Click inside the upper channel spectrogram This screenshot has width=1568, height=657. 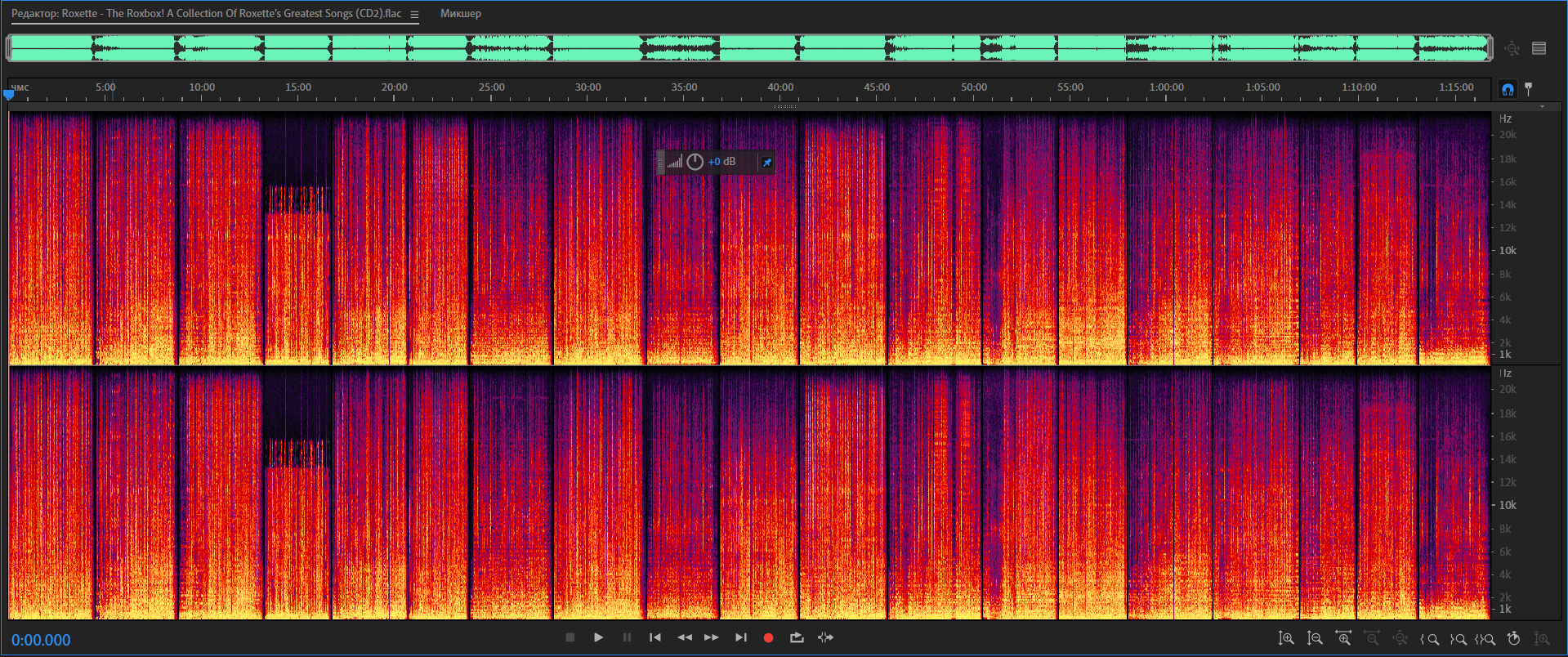click(749, 238)
